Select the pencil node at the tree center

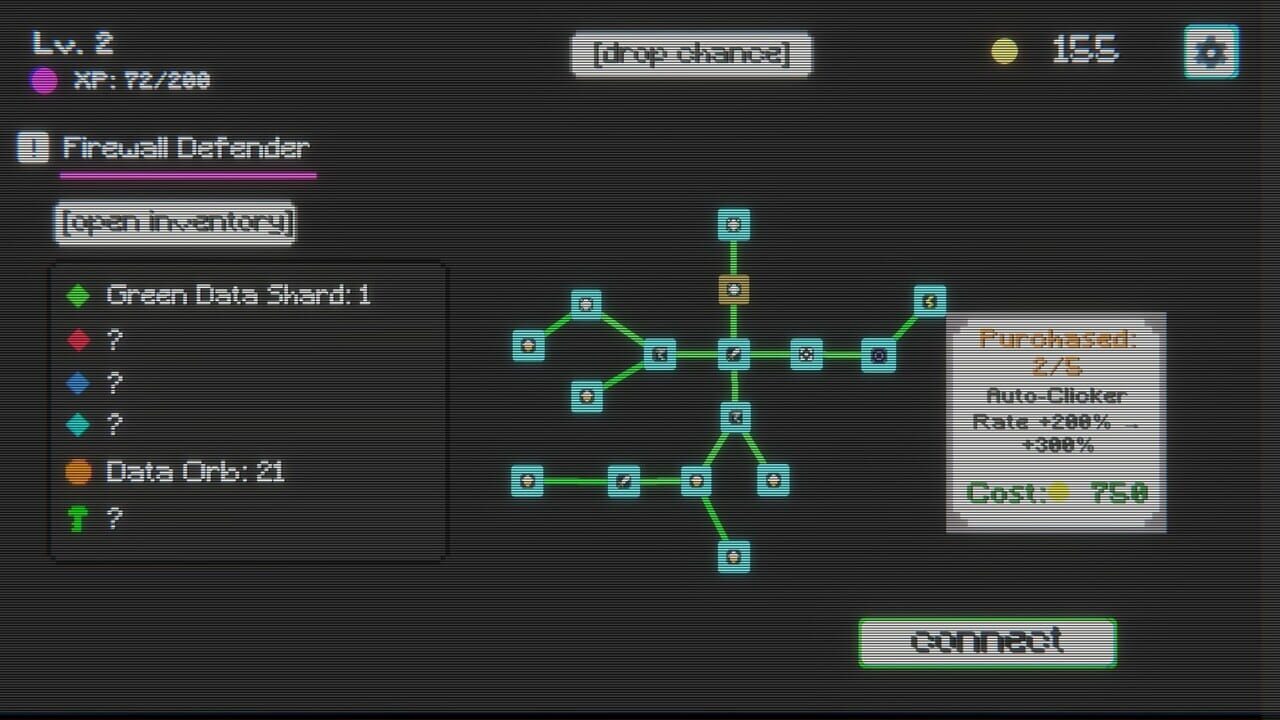click(x=734, y=353)
